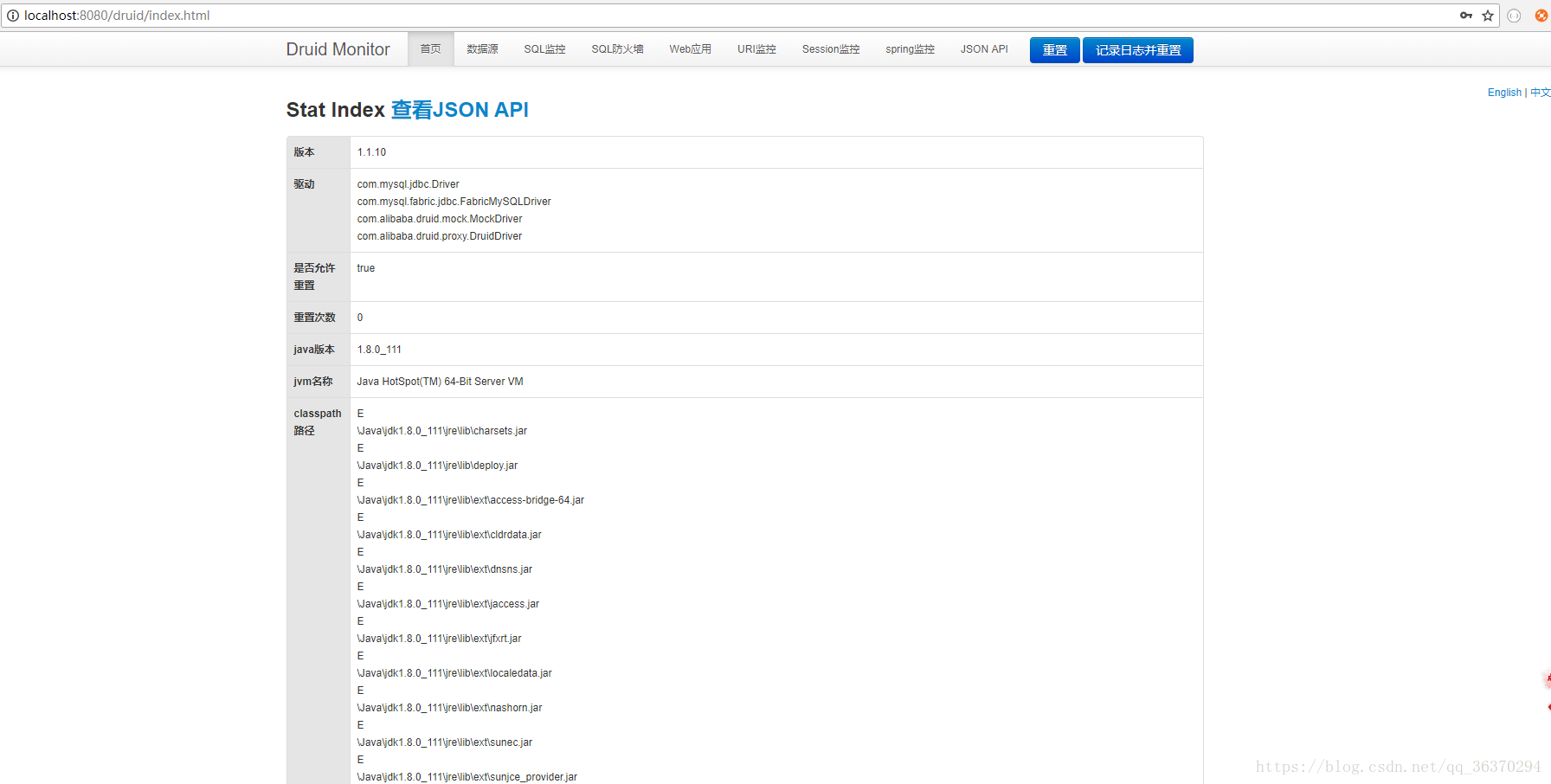Click the dnsns.jar classpath entry

coord(444,569)
